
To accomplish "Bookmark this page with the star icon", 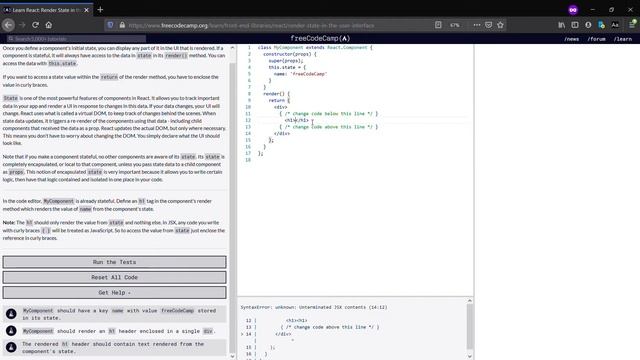I will coord(500,25).
